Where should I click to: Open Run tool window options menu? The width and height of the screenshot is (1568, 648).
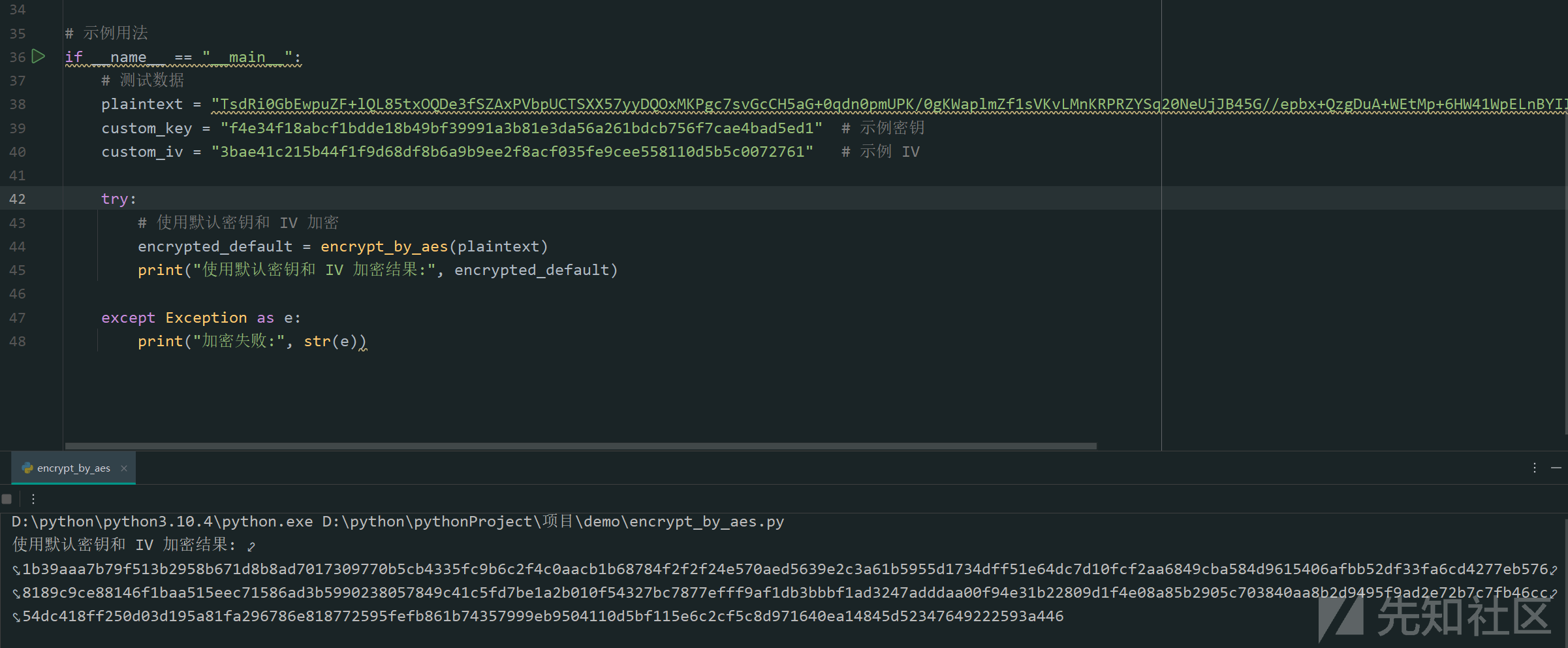pyautogui.click(x=1534, y=468)
